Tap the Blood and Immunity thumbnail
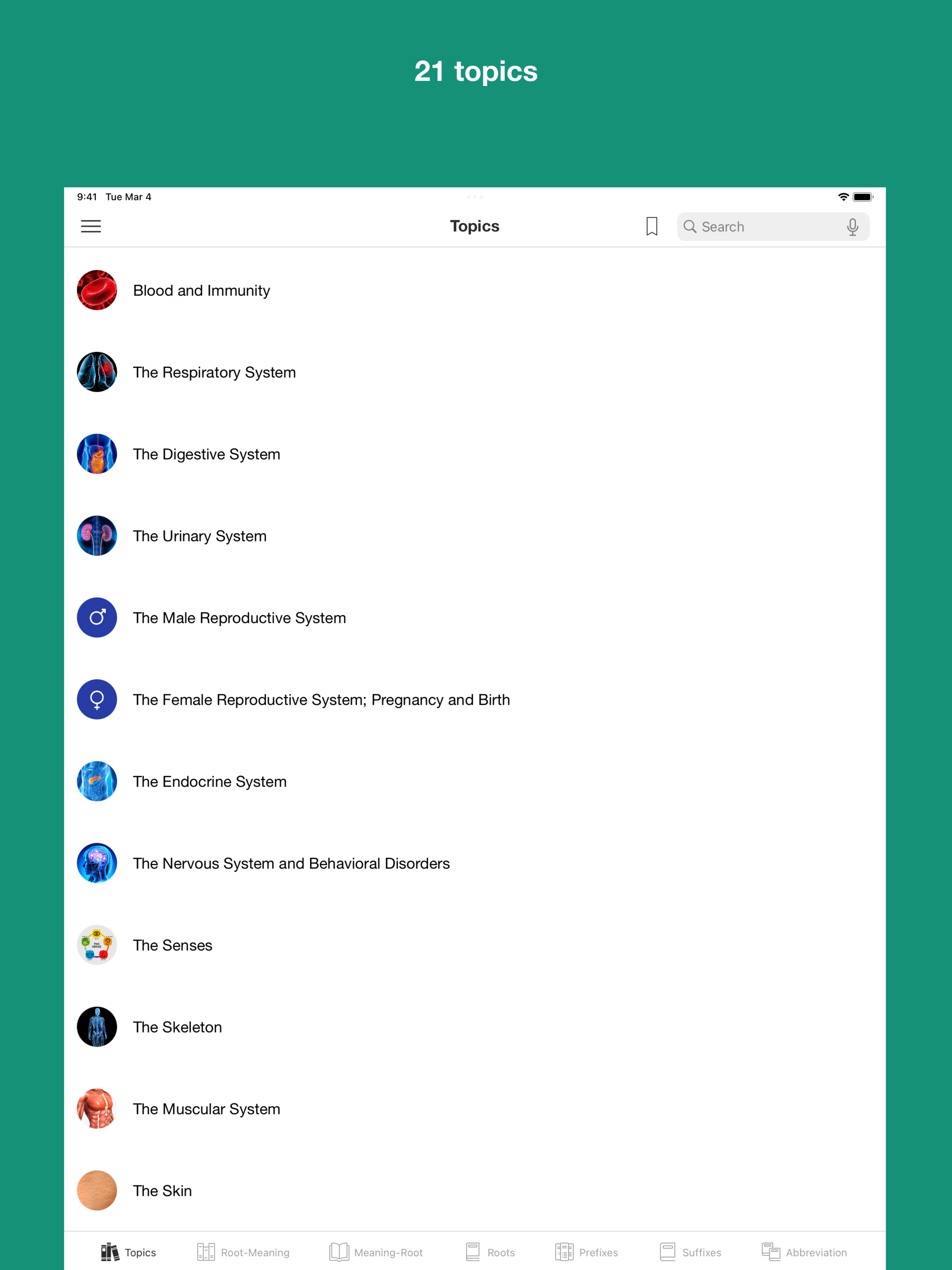Viewport: 952px width, 1270px height. coord(97,290)
